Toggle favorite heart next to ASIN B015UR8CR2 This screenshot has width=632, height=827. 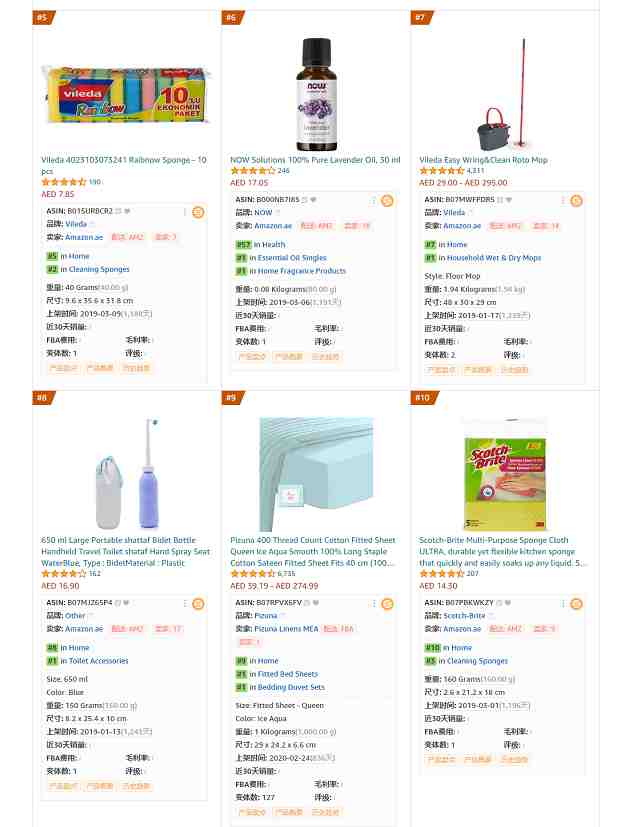point(127,211)
